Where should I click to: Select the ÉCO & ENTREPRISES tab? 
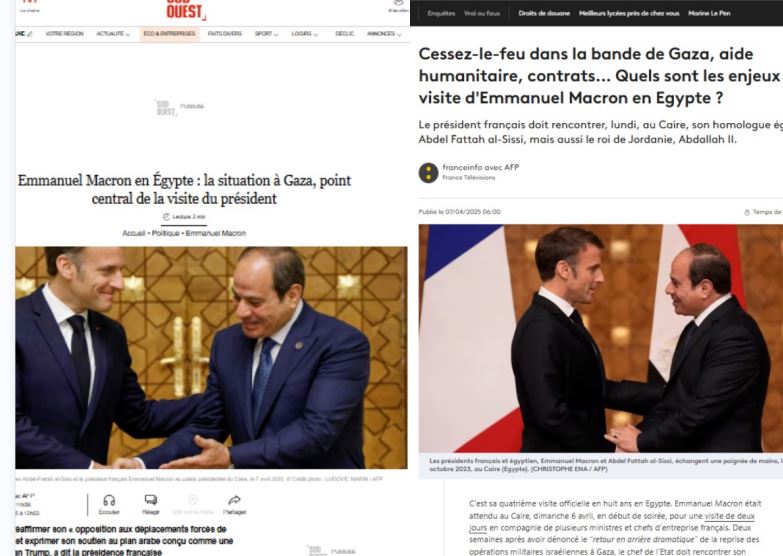point(169,34)
